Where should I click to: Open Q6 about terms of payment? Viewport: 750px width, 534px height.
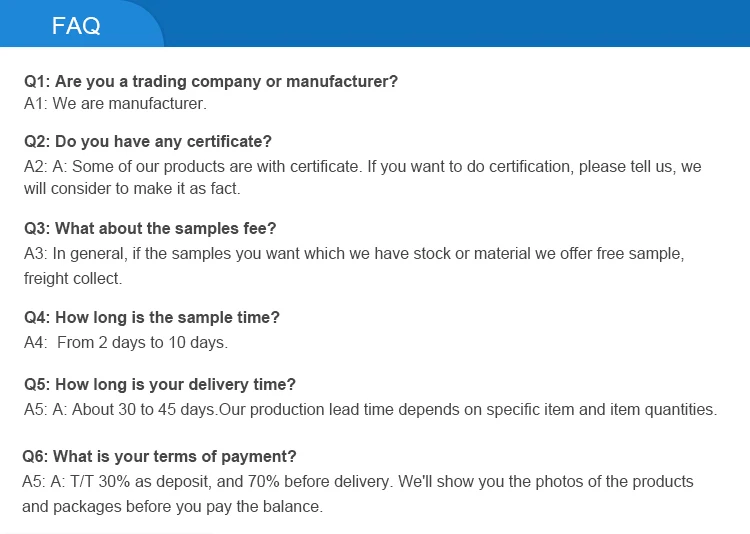[x=159, y=456]
